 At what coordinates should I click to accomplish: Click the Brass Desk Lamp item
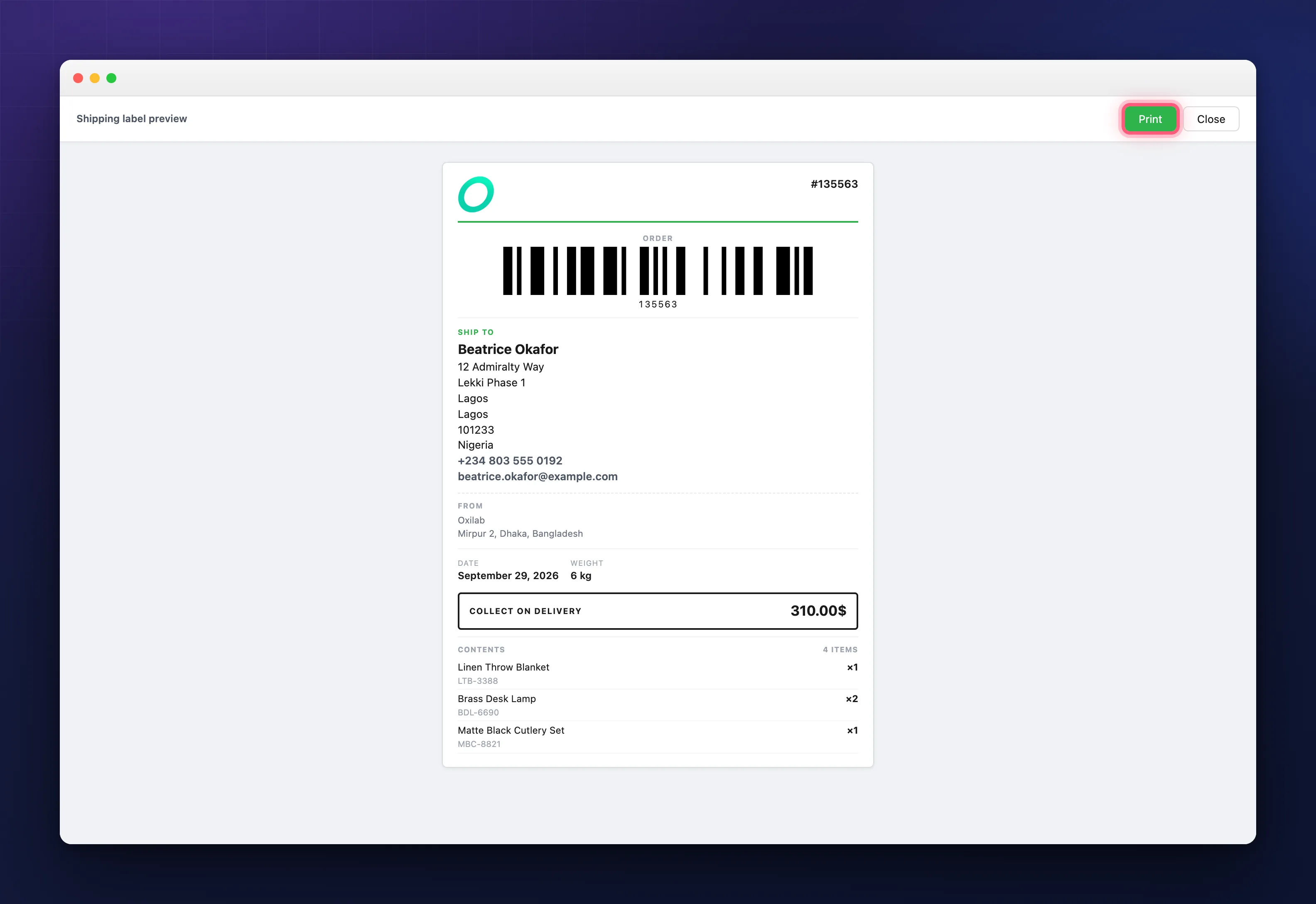point(496,699)
